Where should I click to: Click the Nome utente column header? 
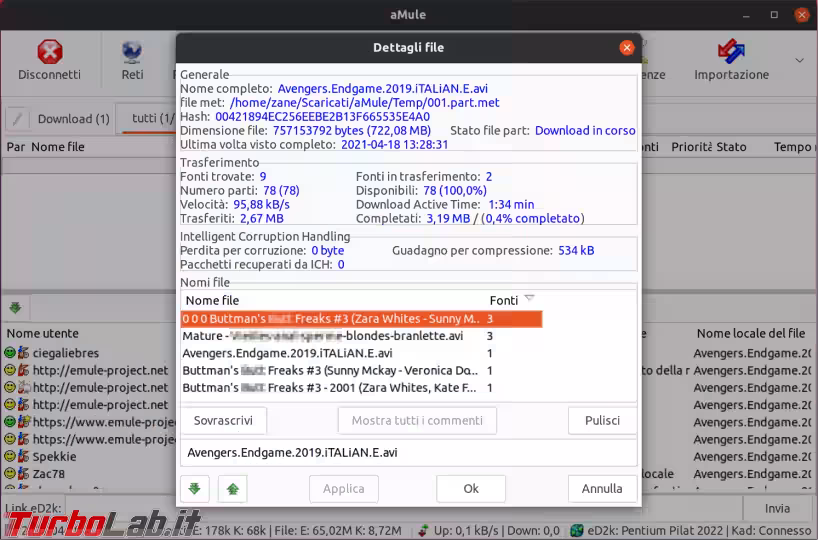pos(43,333)
